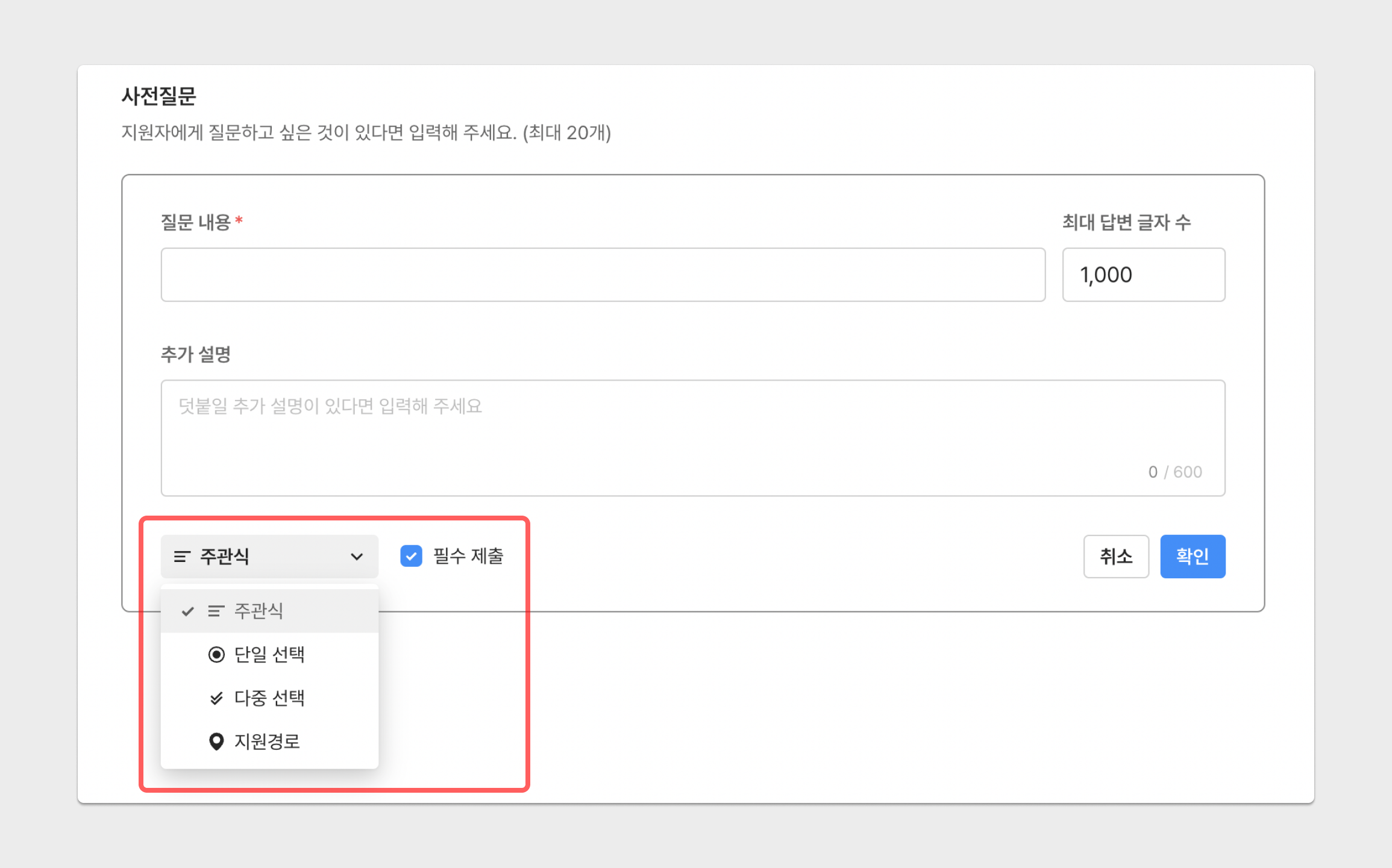Click the chevron arrow on the 주관식 dropdown
This screenshot has width=1392, height=868.
(357, 557)
